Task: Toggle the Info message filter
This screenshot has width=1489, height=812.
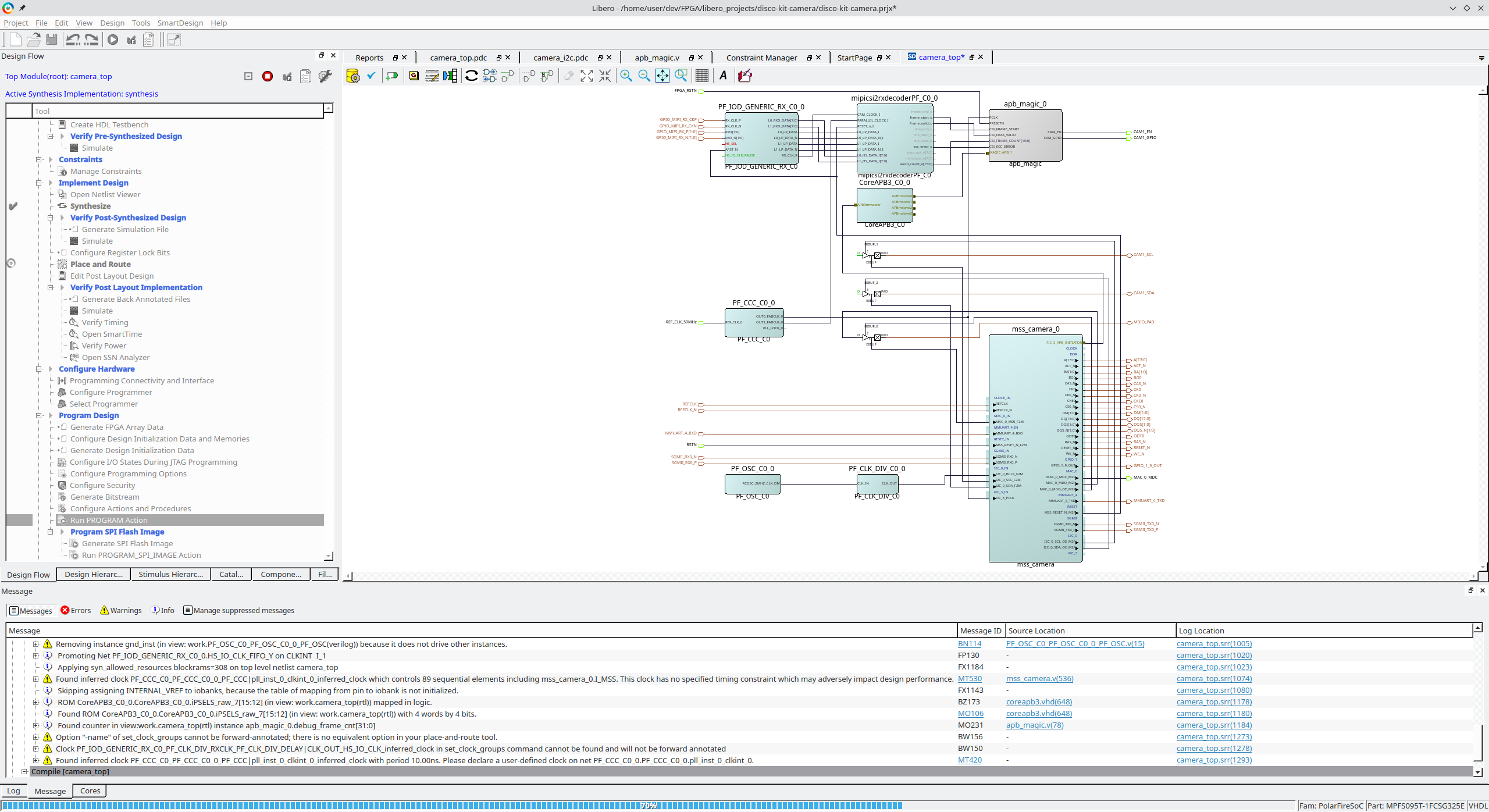Action: [x=162, y=610]
